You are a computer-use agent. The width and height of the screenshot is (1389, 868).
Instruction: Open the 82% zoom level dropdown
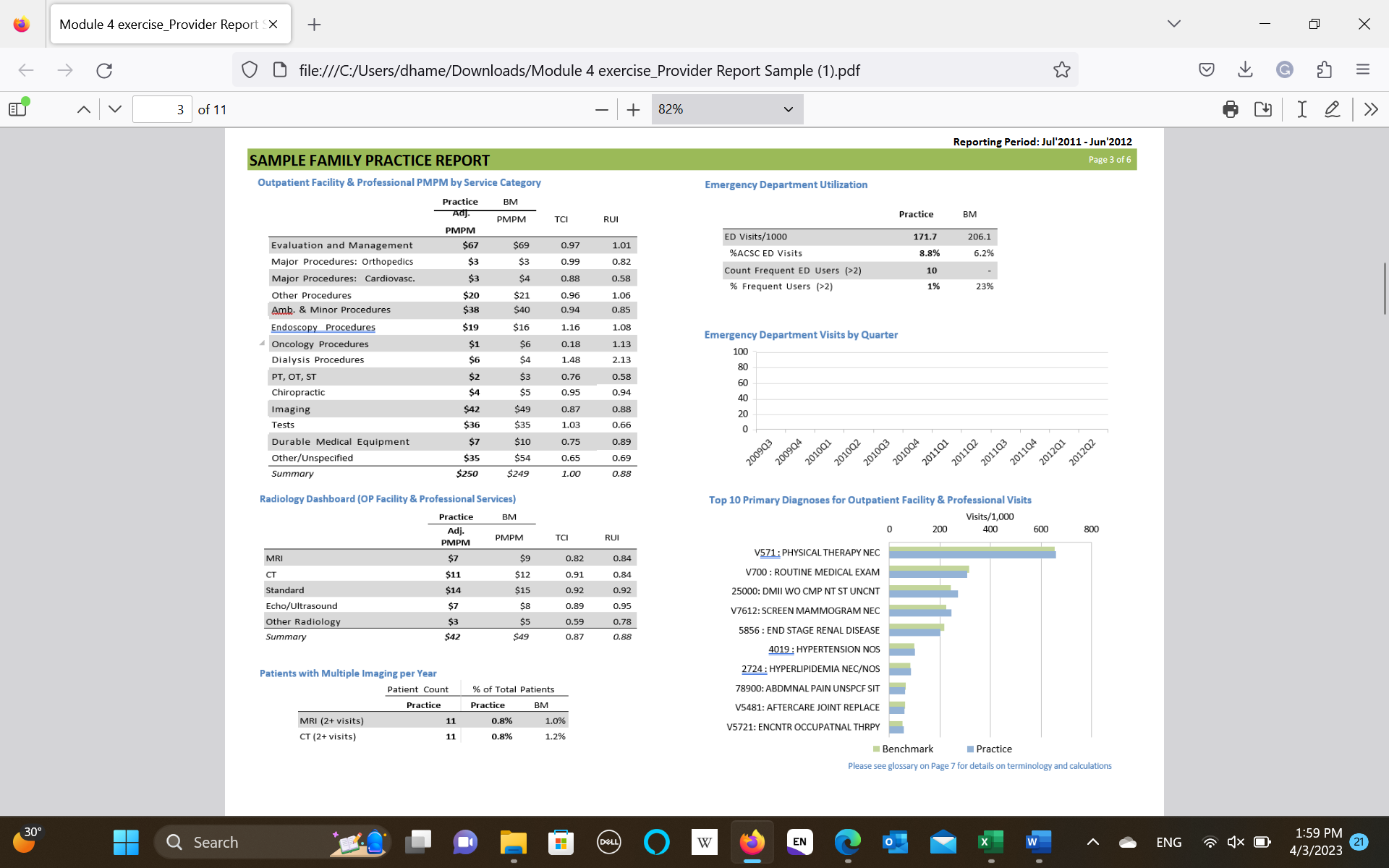(726, 109)
